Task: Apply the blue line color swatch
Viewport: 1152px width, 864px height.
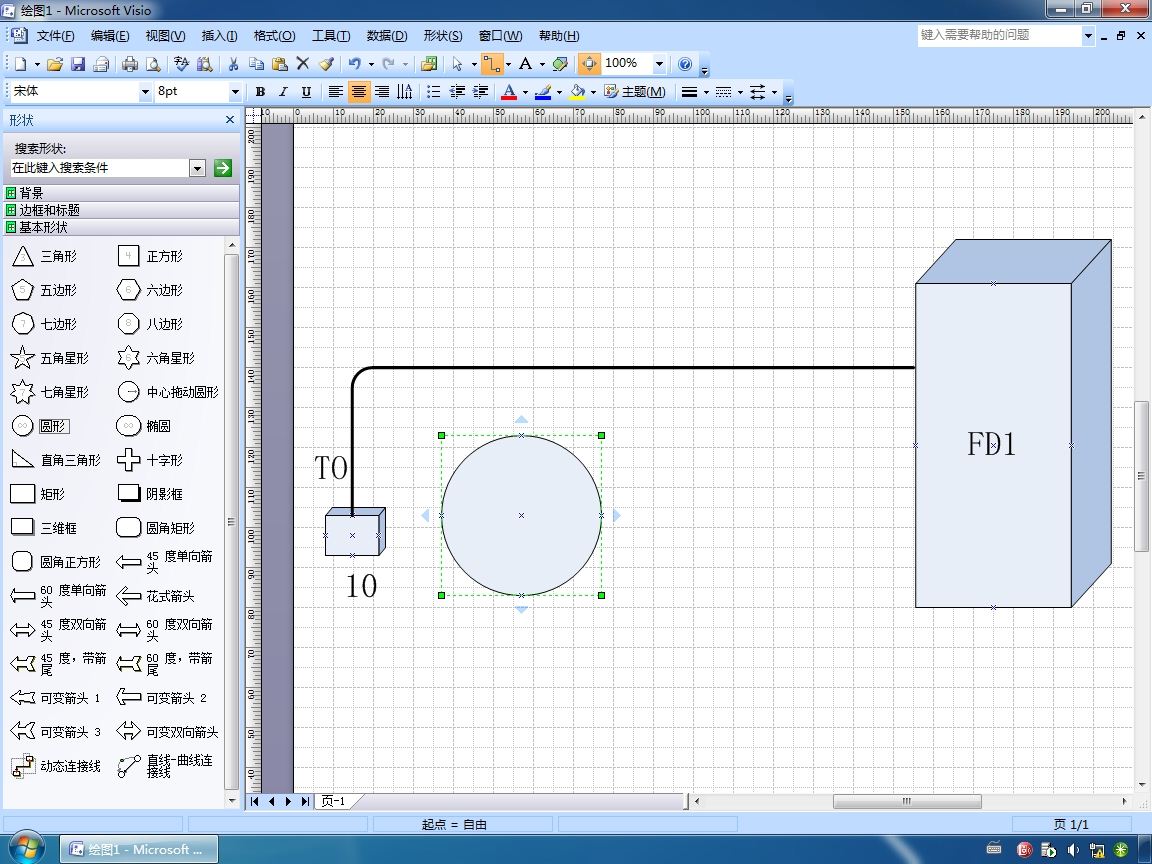Action: click(x=543, y=92)
